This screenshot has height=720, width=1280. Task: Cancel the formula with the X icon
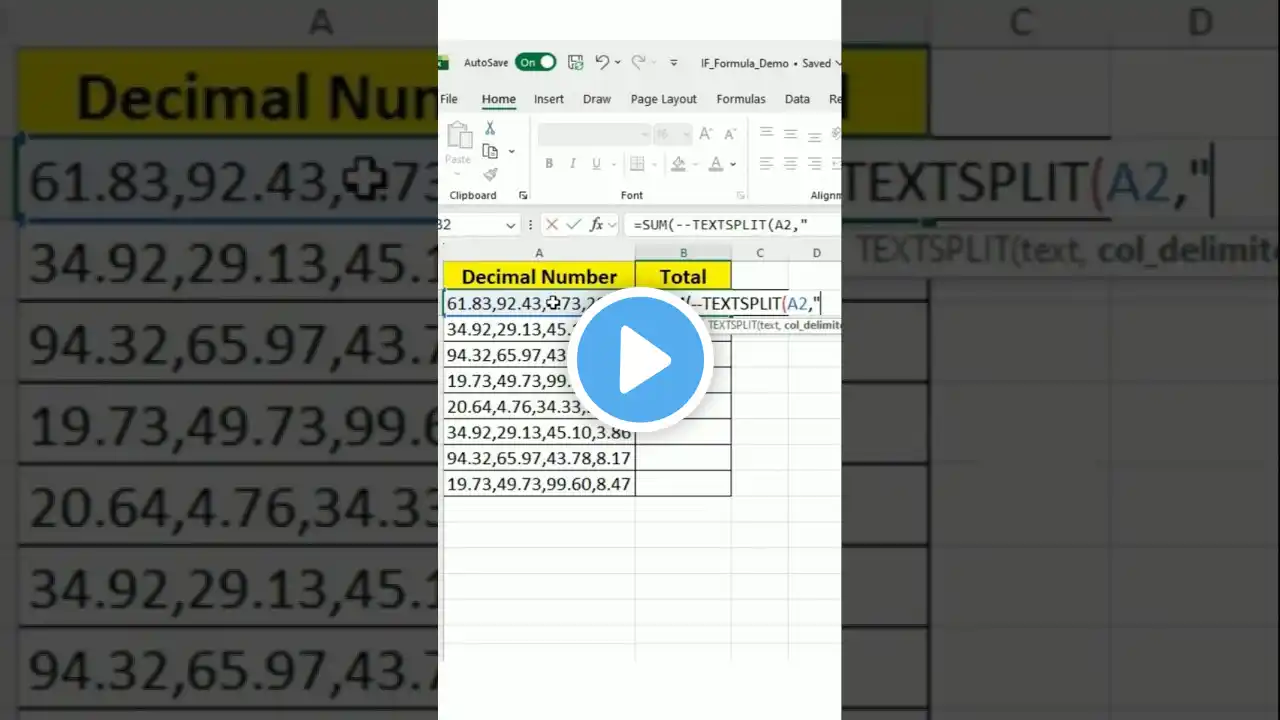(x=551, y=225)
